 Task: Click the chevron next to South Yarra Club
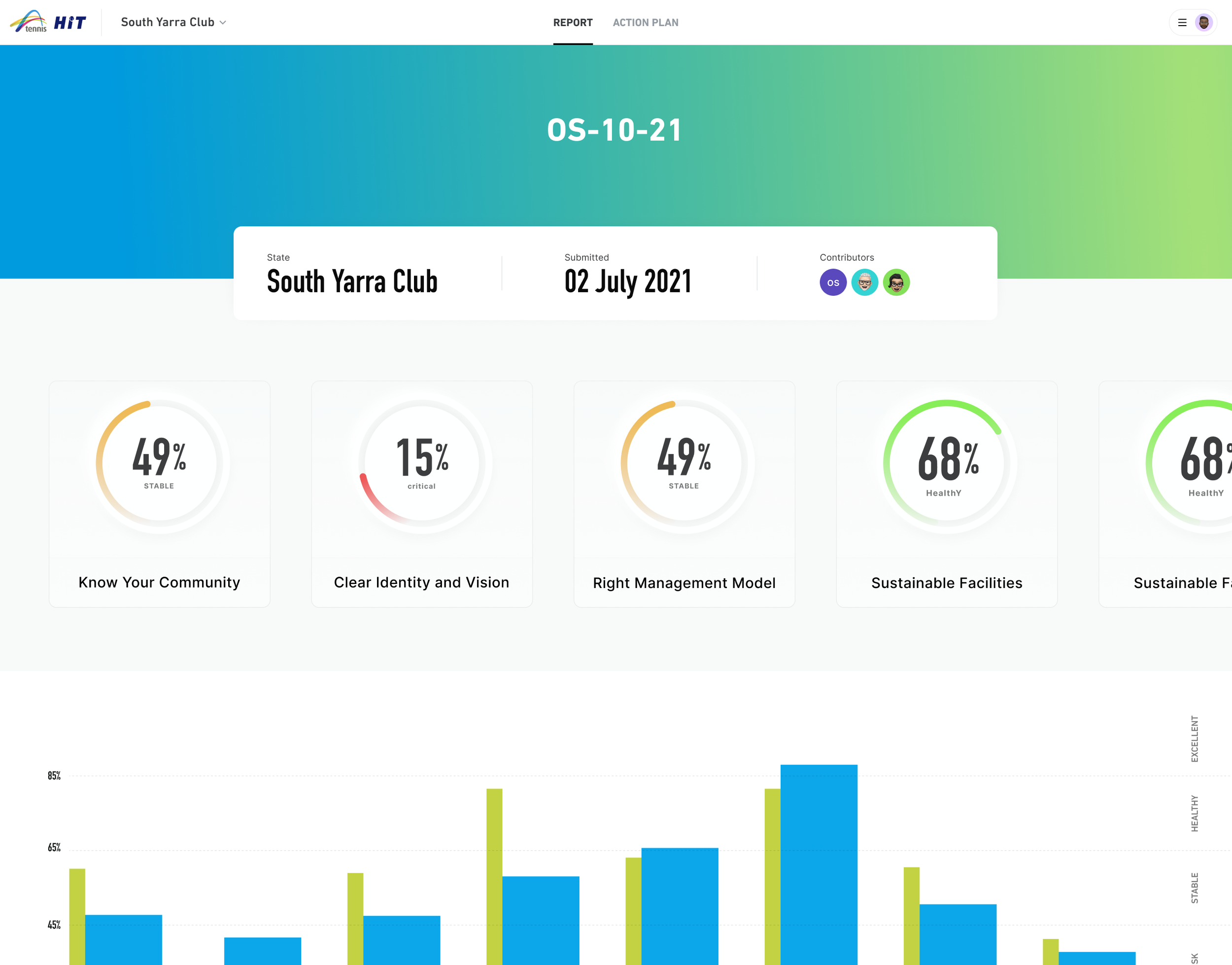(x=223, y=23)
